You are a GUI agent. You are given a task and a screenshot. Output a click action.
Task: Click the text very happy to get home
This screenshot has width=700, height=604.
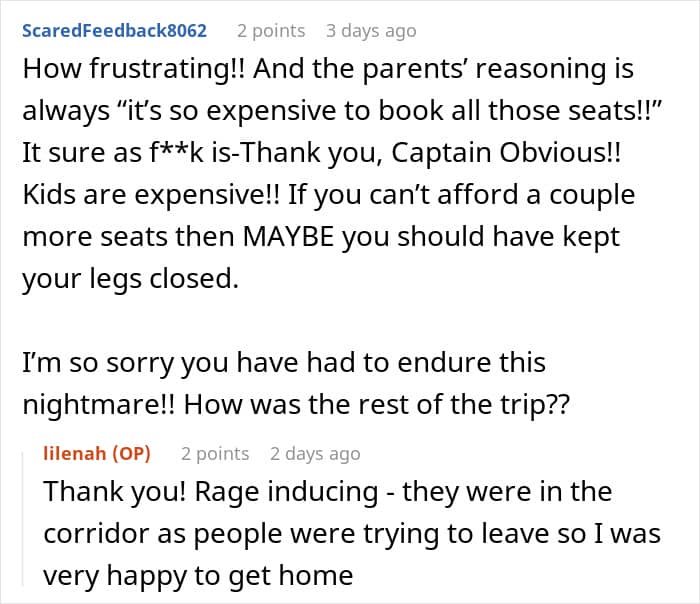point(198,576)
